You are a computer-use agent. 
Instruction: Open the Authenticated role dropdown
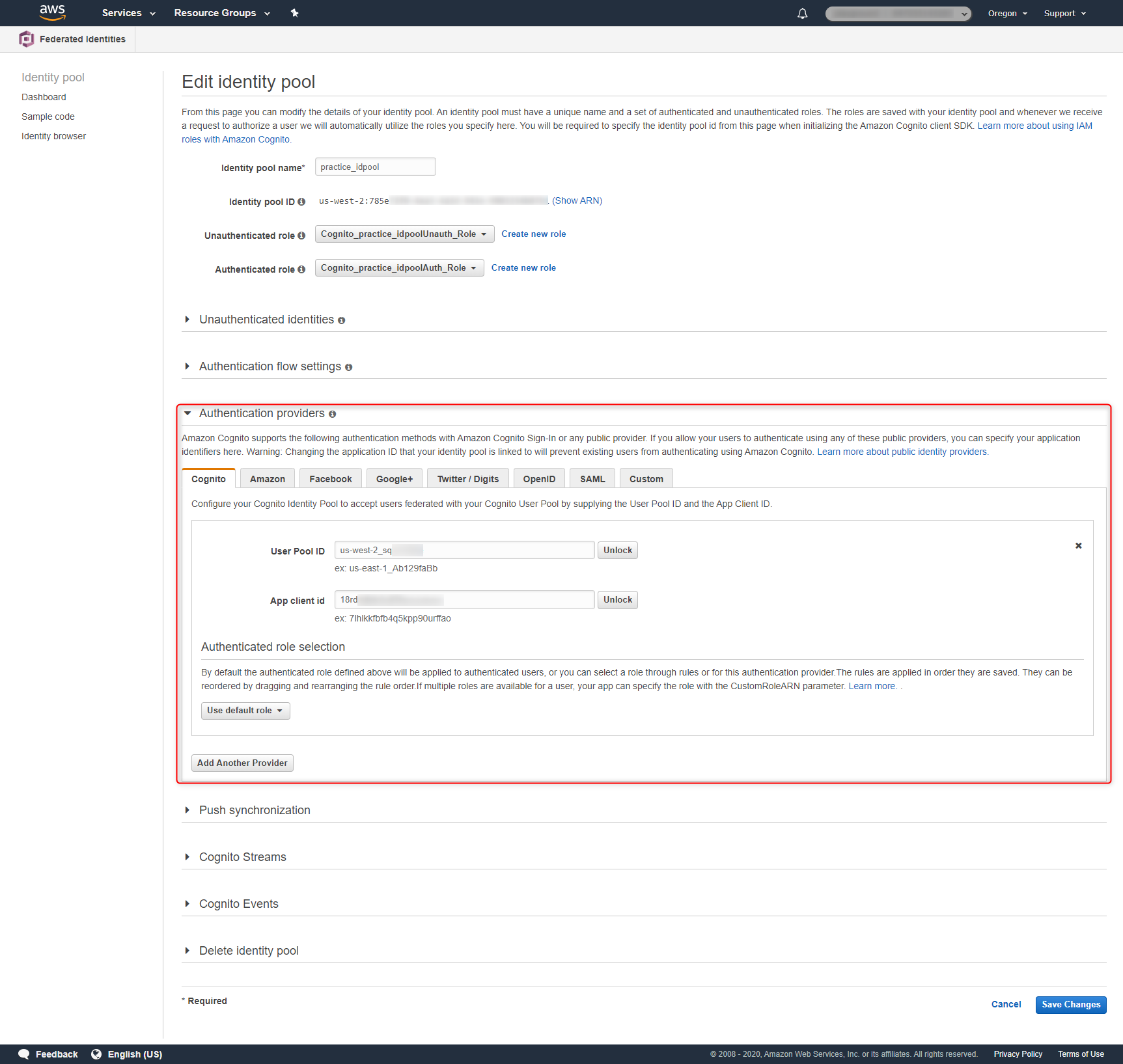click(399, 268)
